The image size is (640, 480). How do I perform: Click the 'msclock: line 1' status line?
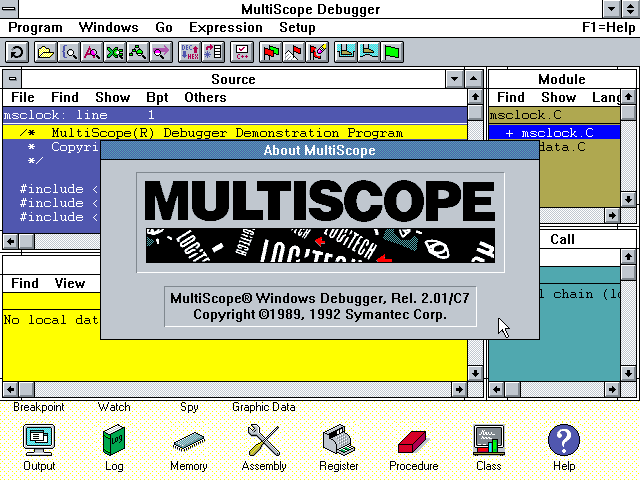(235, 115)
